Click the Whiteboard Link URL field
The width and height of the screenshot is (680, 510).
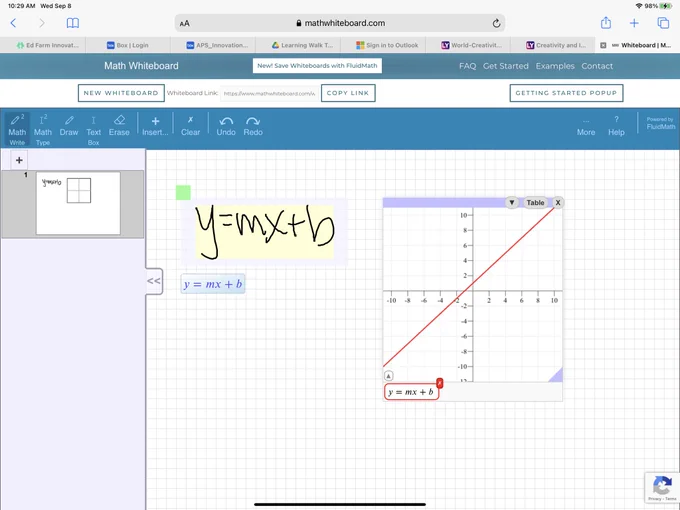point(269,93)
